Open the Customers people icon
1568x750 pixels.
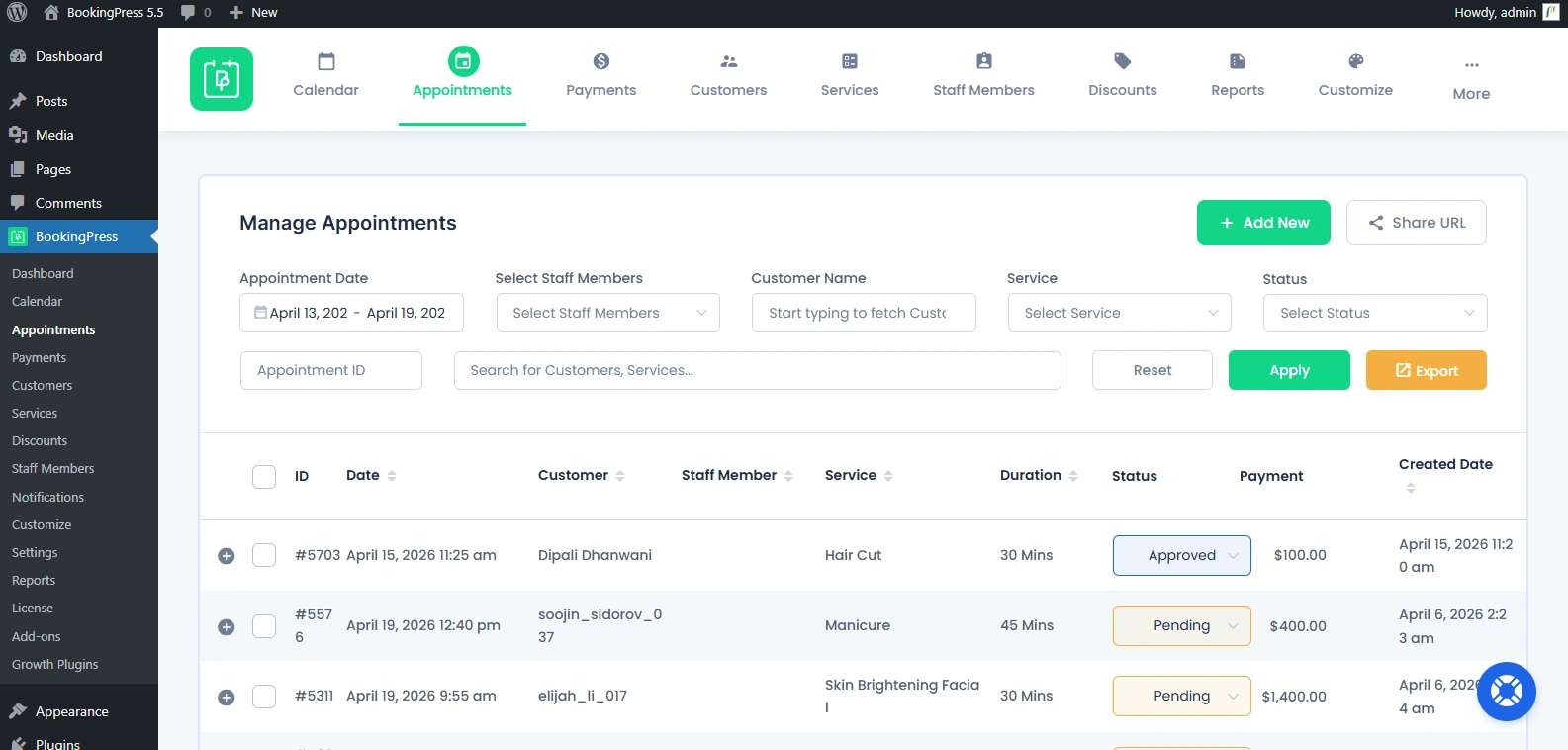(729, 61)
